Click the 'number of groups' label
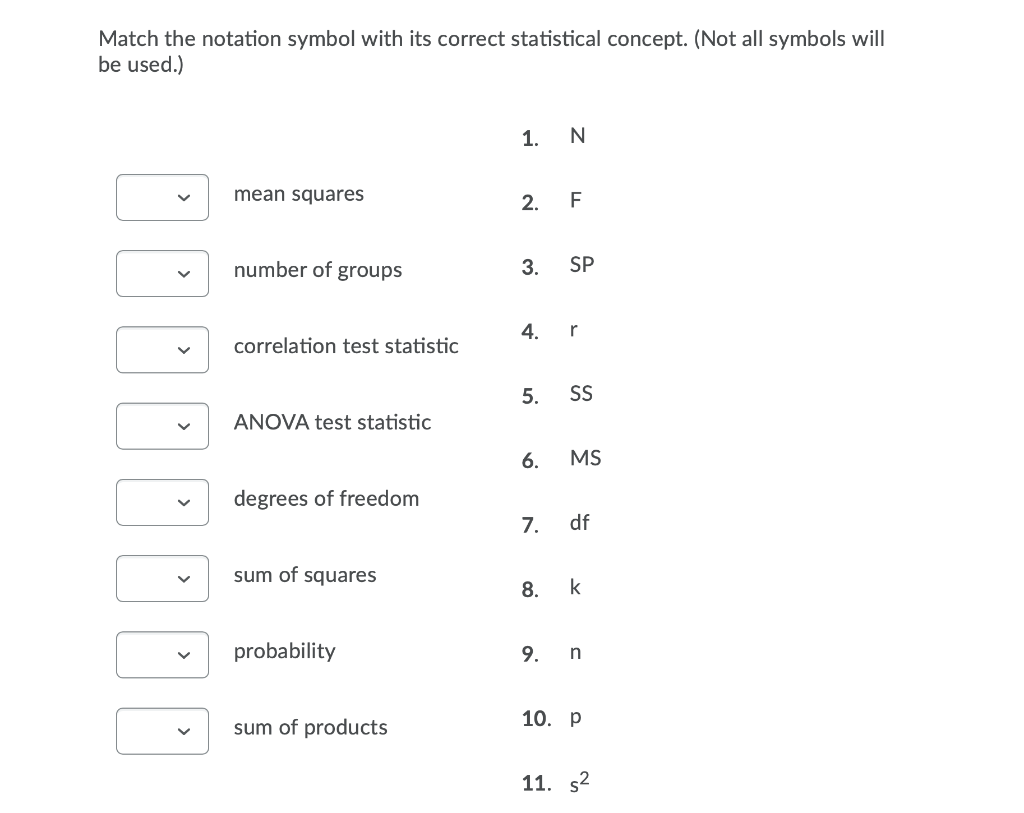This screenshot has height=813, width=1024. coord(318,270)
